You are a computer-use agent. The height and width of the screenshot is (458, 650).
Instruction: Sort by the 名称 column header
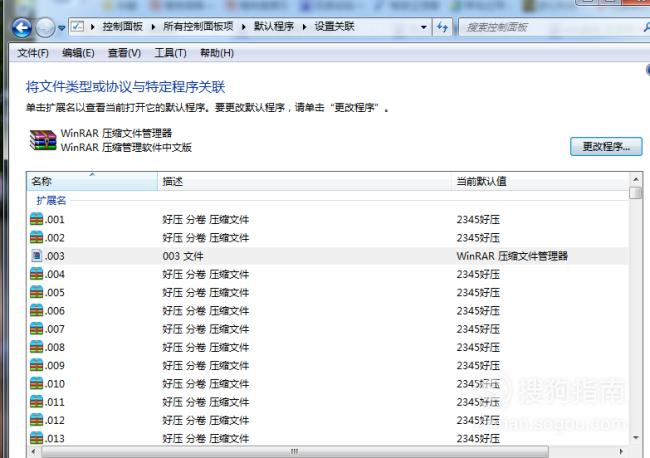click(x=92, y=181)
